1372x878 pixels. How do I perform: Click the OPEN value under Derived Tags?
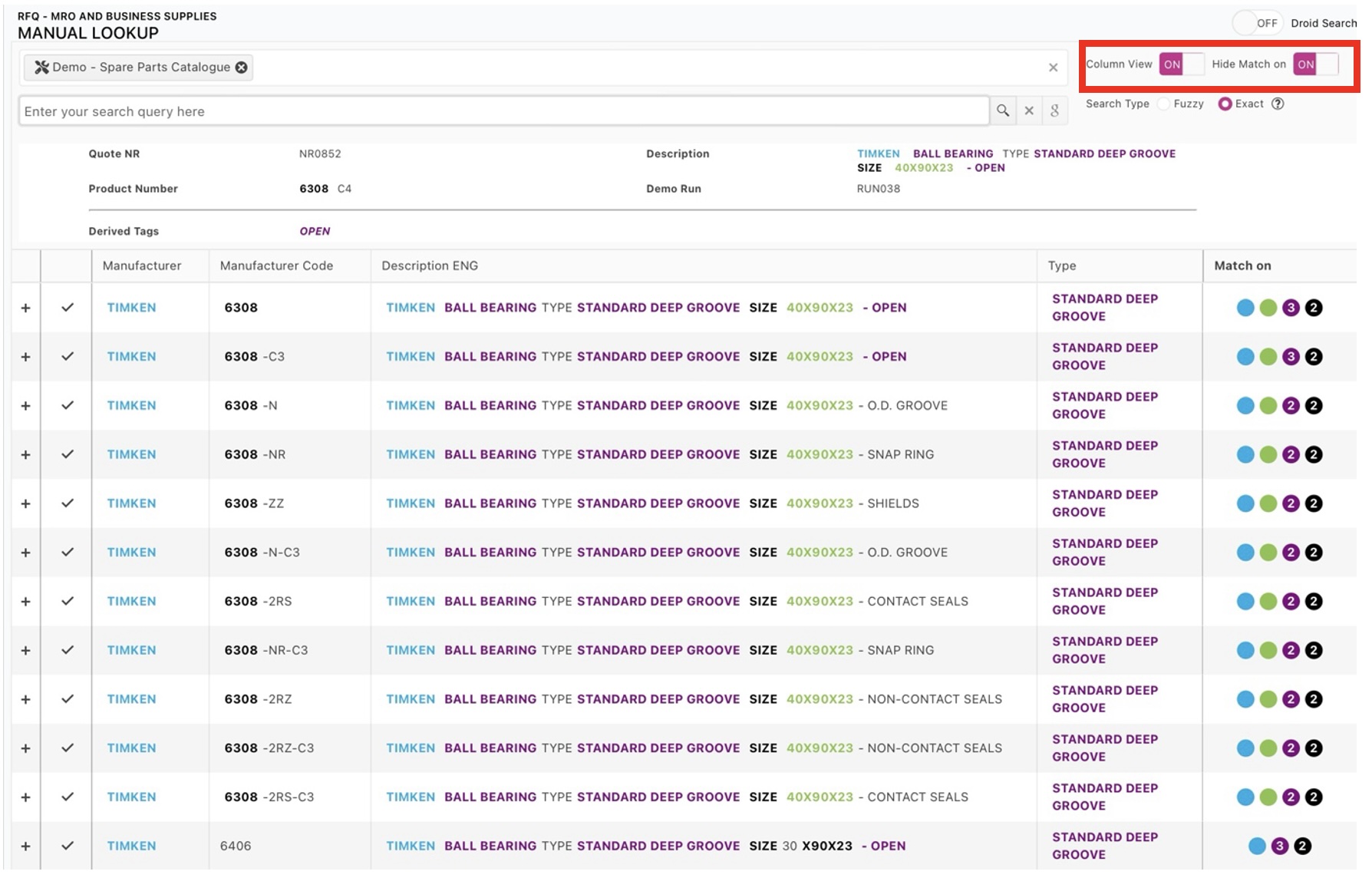pos(315,231)
